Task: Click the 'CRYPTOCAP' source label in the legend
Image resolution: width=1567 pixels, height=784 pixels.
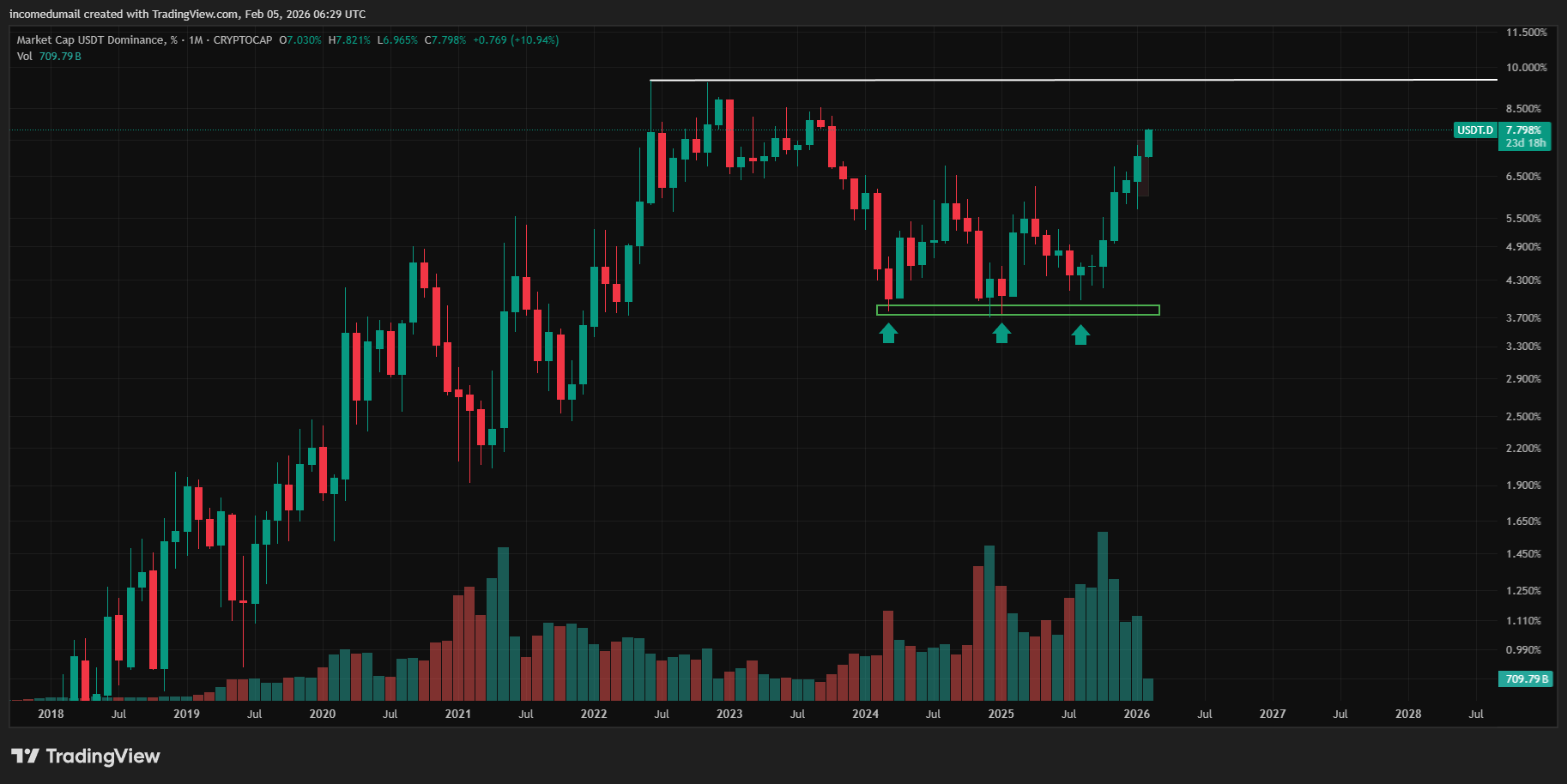Action: pyautogui.click(x=243, y=40)
